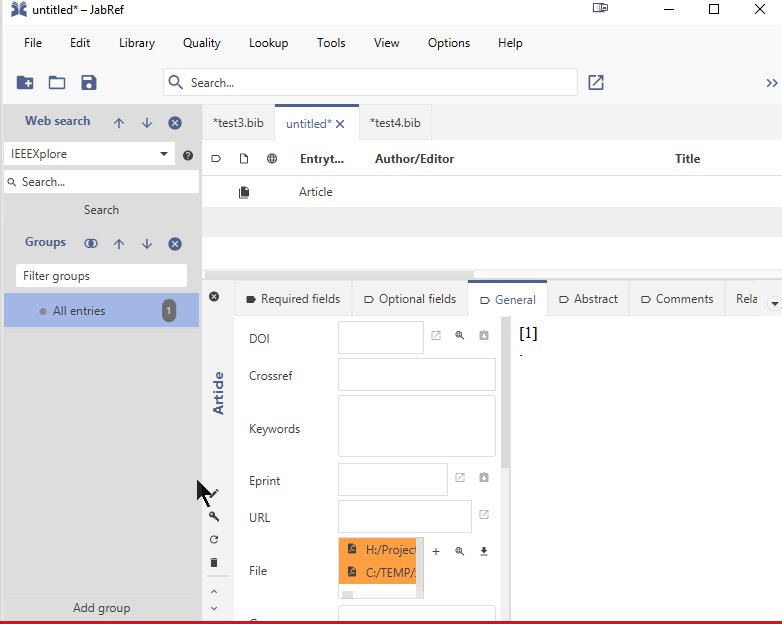Click the Crossref input field

tap(416, 375)
